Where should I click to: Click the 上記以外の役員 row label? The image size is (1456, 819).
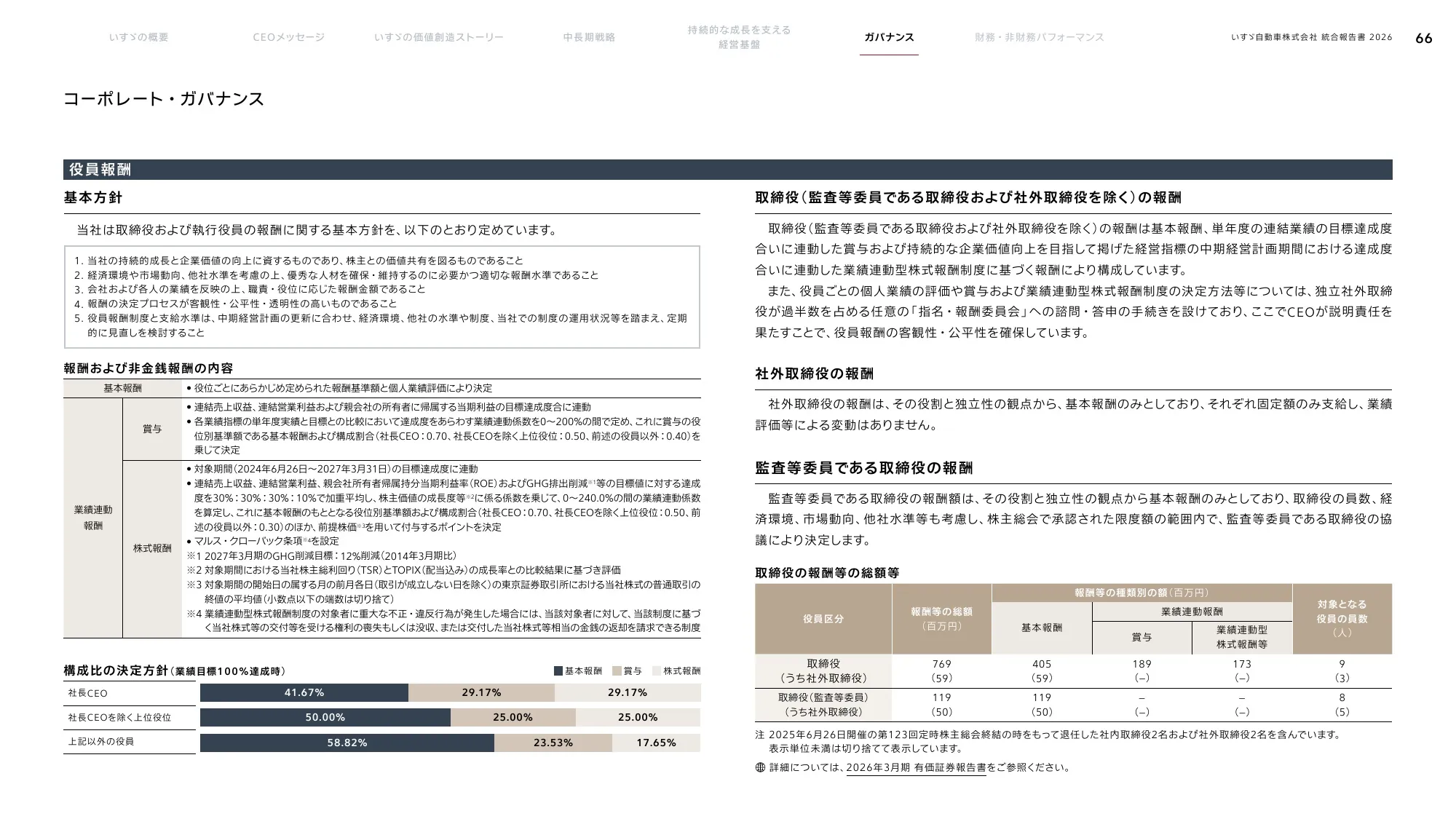click(101, 742)
